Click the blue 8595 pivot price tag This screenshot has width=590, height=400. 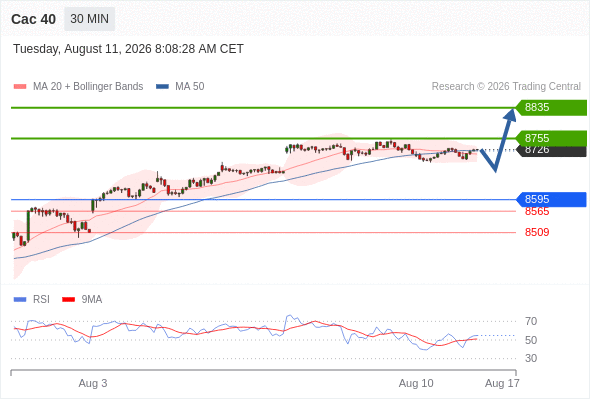pyautogui.click(x=551, y=199)
